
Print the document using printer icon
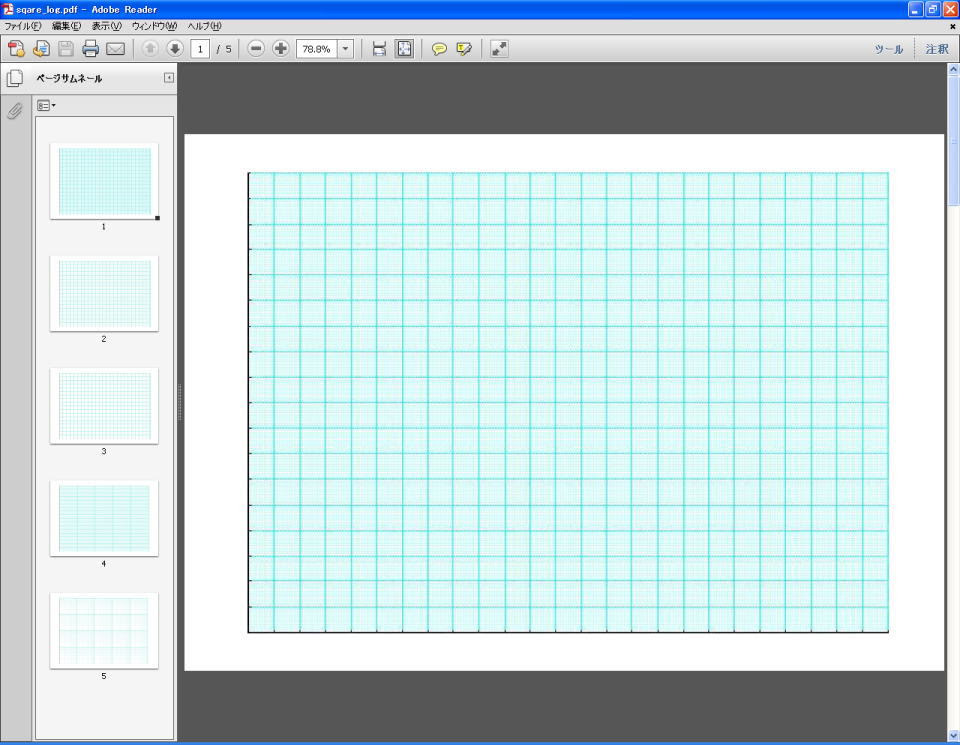tap(91, 49)
